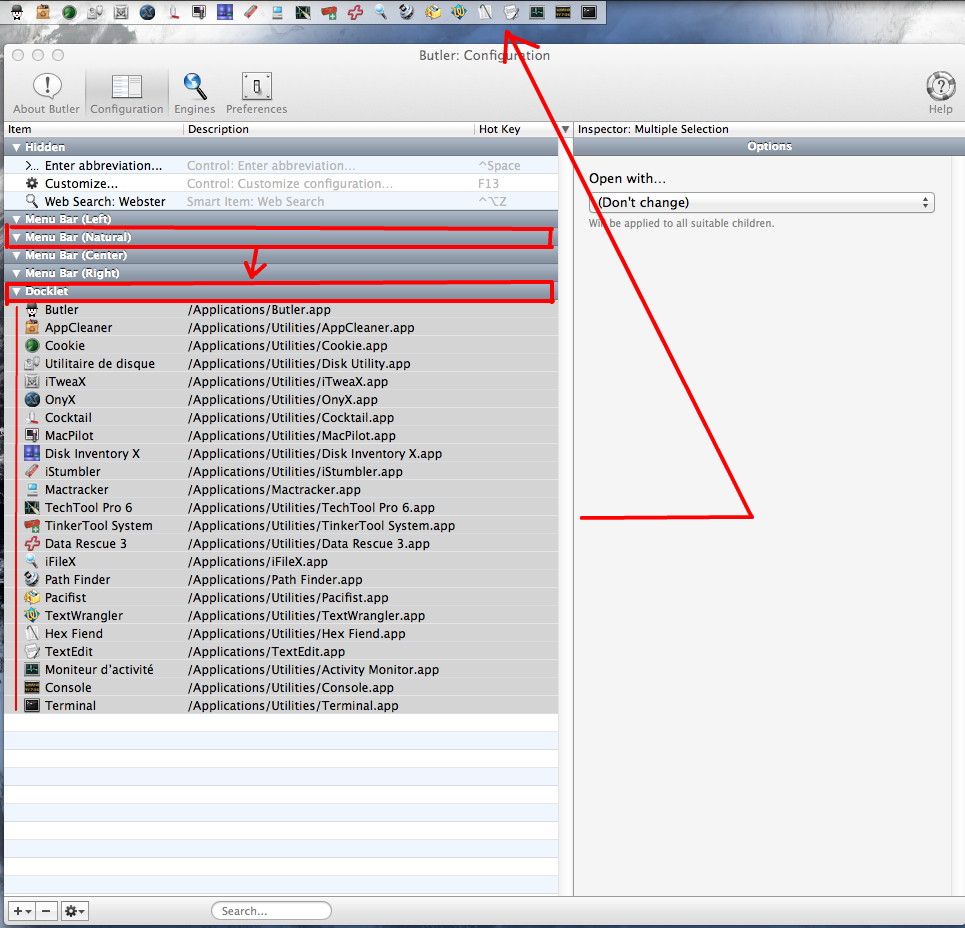Select the Disk Inventory X list row
The image size is (965, 928).
(92, 454)
